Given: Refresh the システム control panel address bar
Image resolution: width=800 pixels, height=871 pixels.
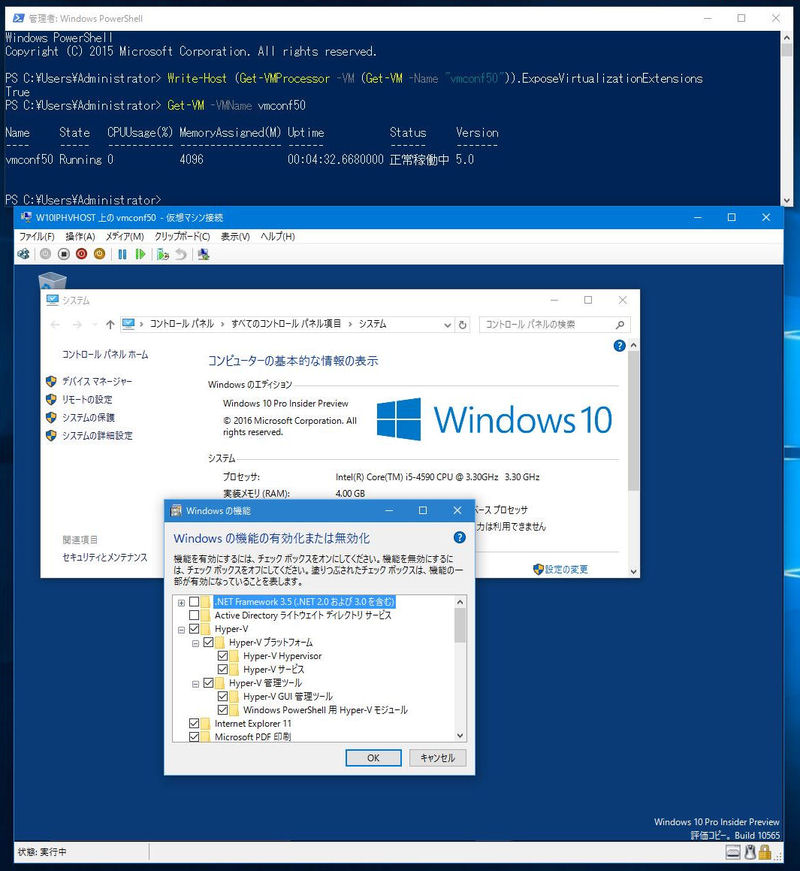Looking at the screenshot, I should coord(462,324).
